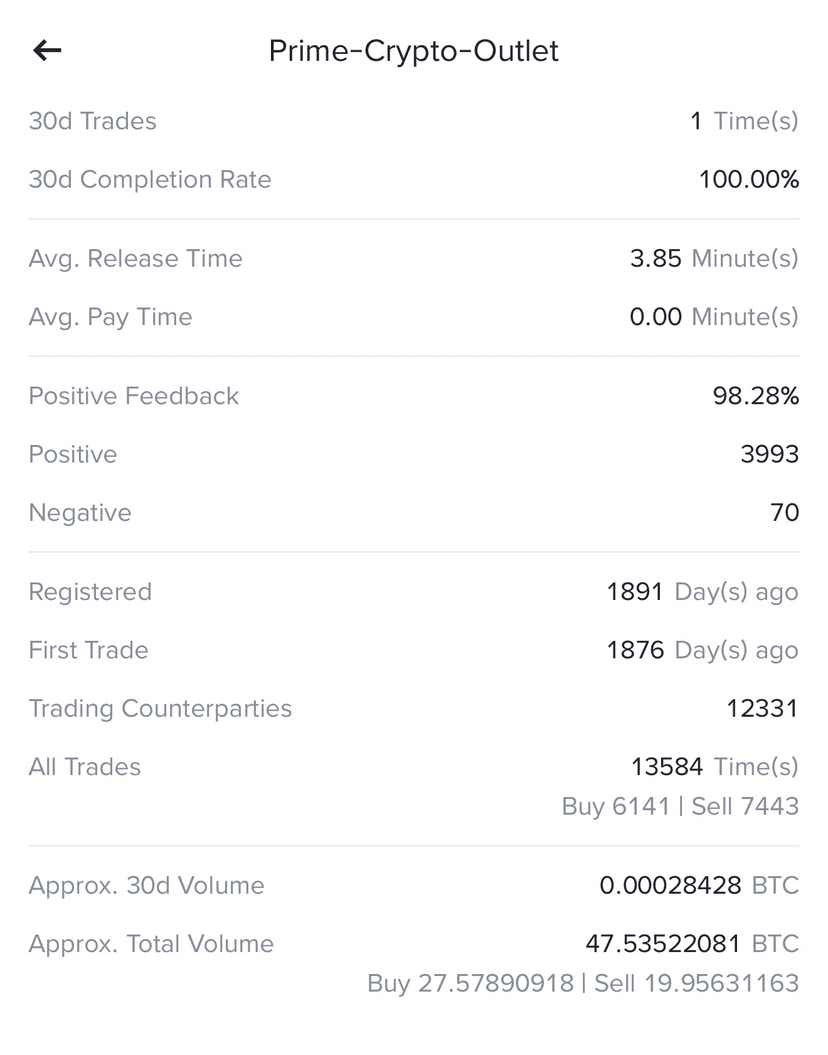Tap the Negative count 70

[x=784, y=513]
